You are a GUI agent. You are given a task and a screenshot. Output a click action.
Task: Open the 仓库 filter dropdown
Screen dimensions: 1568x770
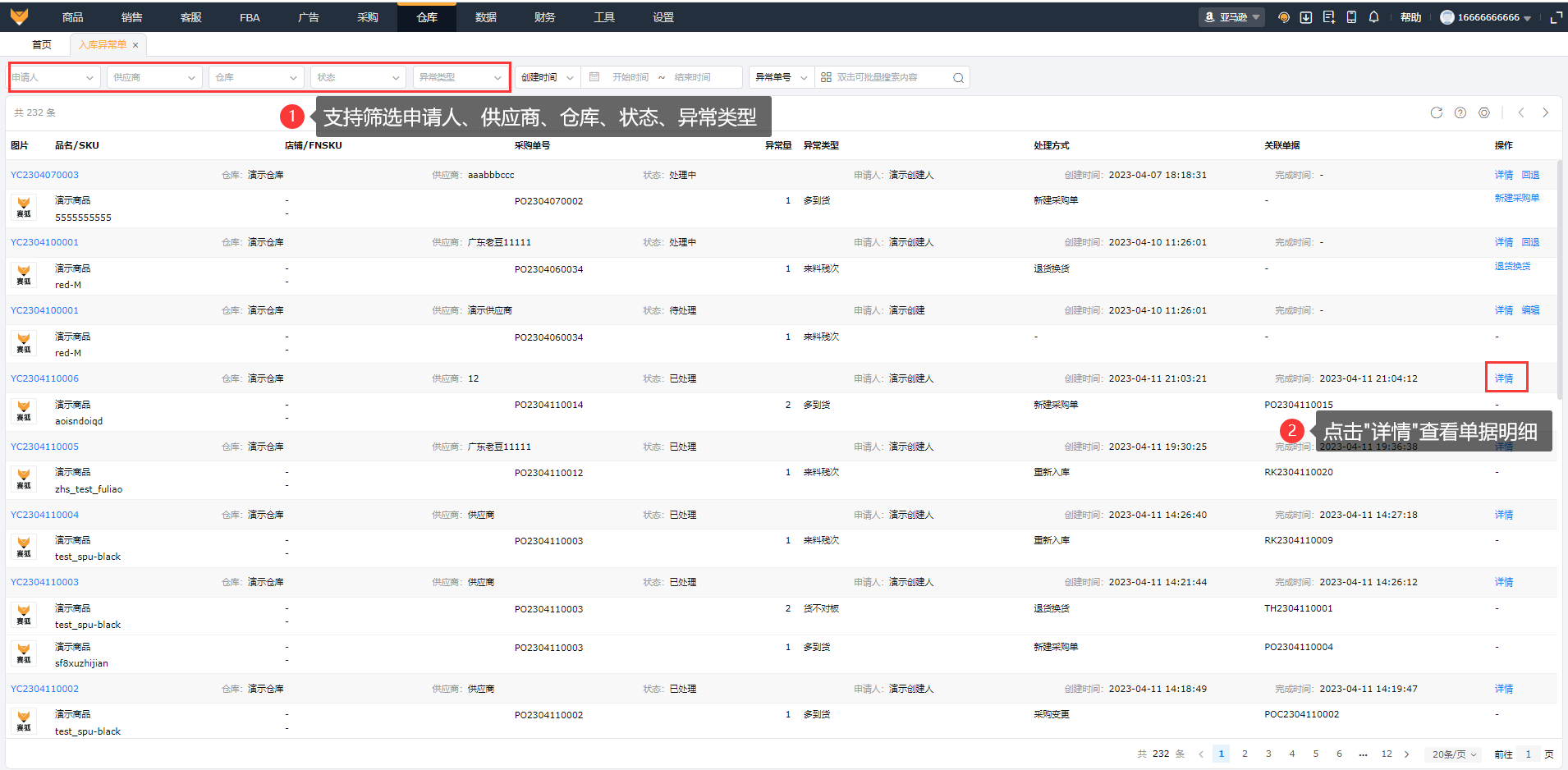[257, 77]
